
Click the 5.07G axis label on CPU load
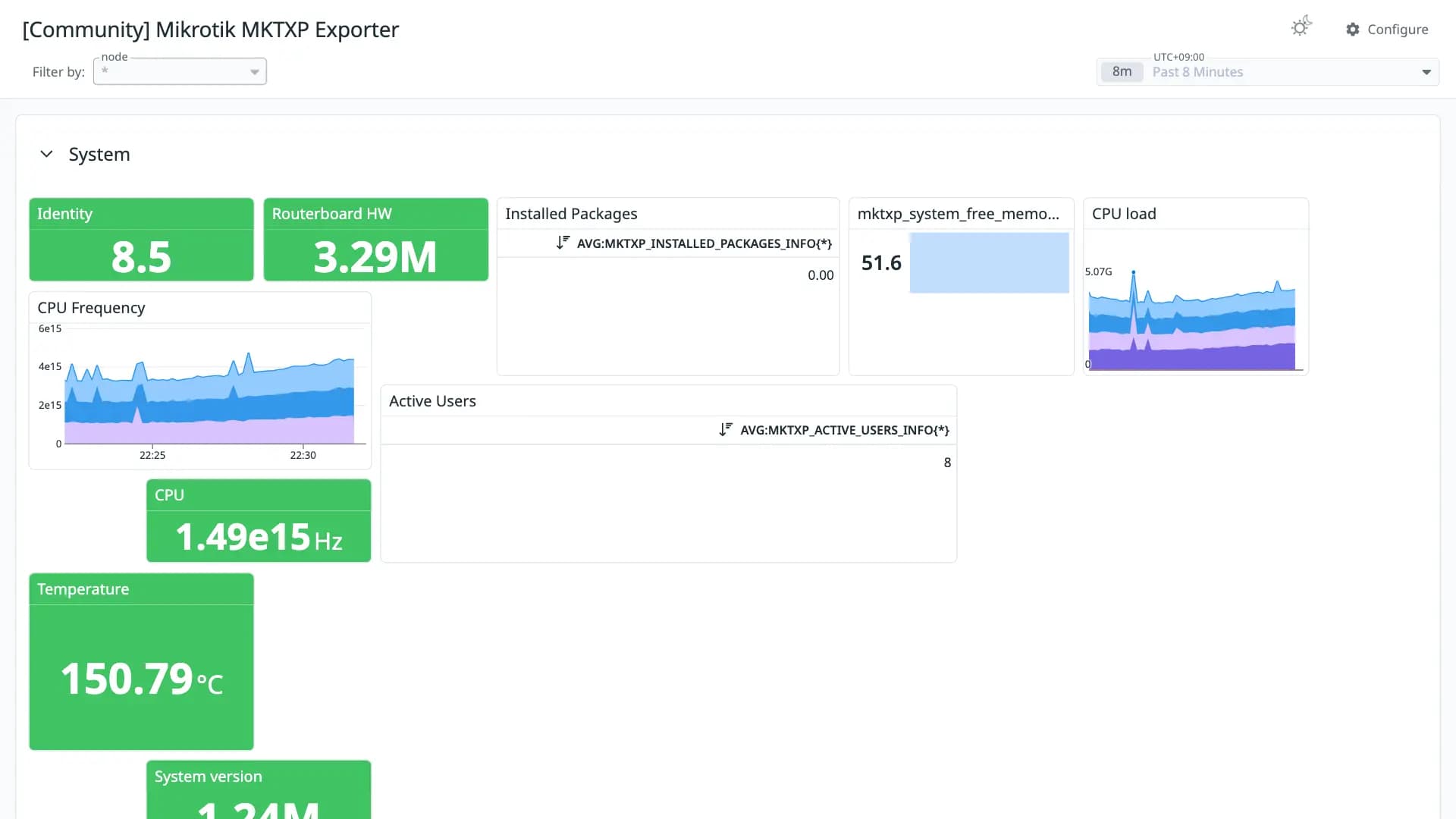tap(1098, 271)
